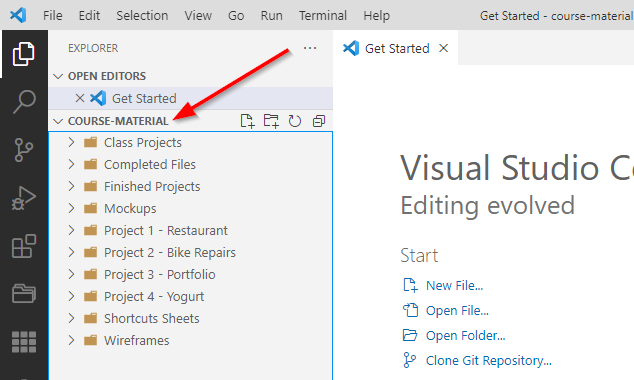Image resolution: width=634 pixels, height=380 pixels.
Task: Create a new file in COURSE-MATERIAL
Action: [247, 121]
